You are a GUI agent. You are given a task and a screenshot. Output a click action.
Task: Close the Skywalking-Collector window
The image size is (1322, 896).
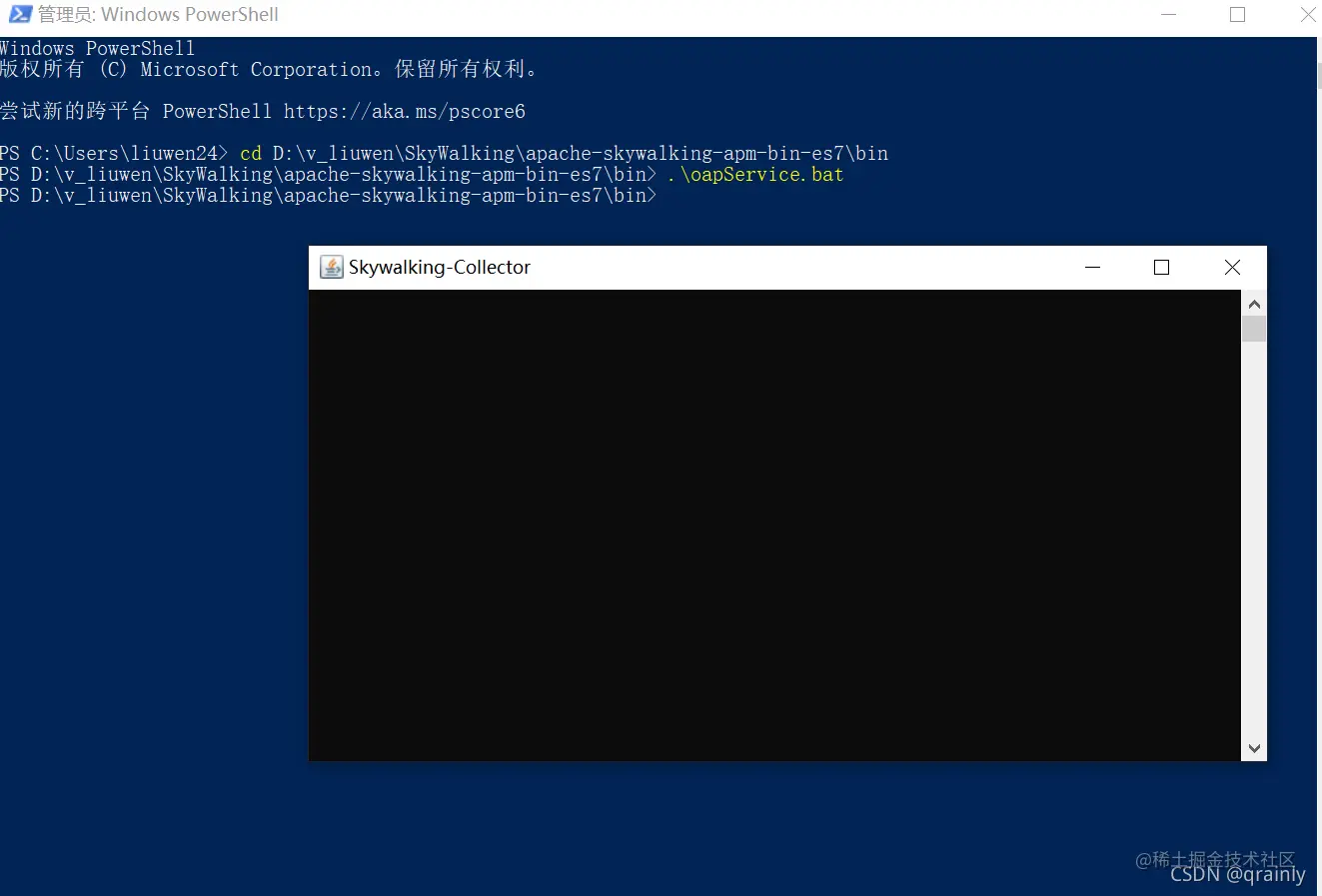(1232, 267)
